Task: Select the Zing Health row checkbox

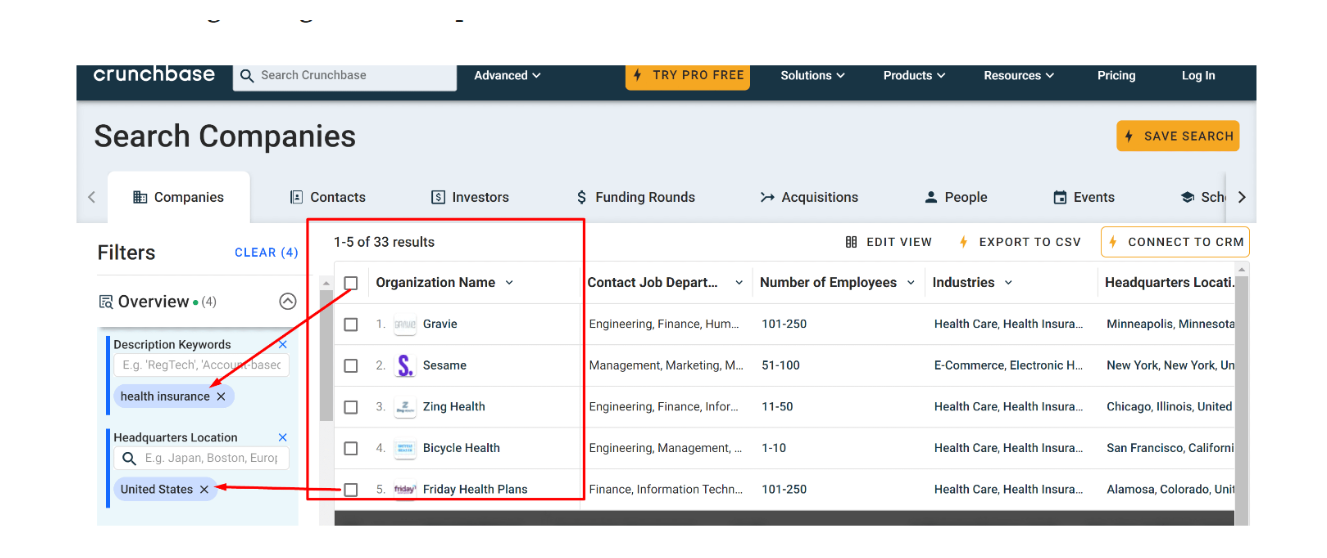Action: coord(351,407)
